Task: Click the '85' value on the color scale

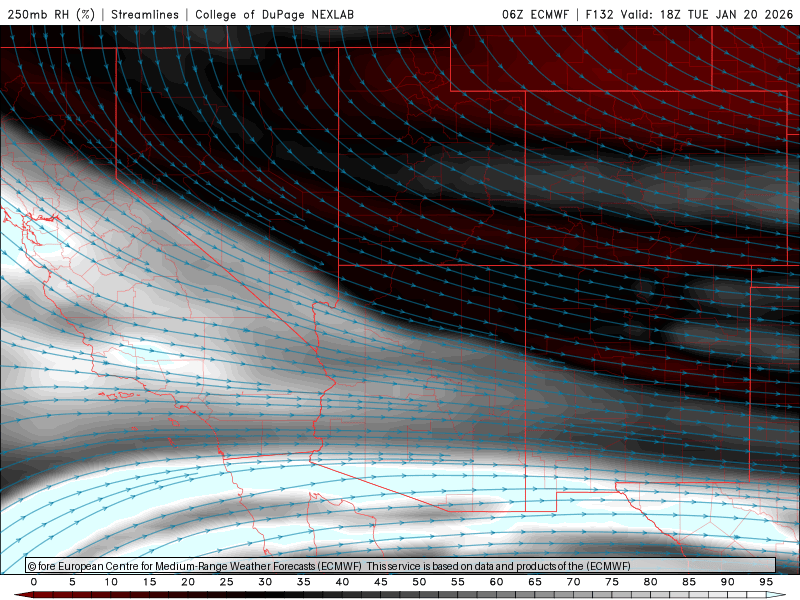Action: [x=689, y=582]
